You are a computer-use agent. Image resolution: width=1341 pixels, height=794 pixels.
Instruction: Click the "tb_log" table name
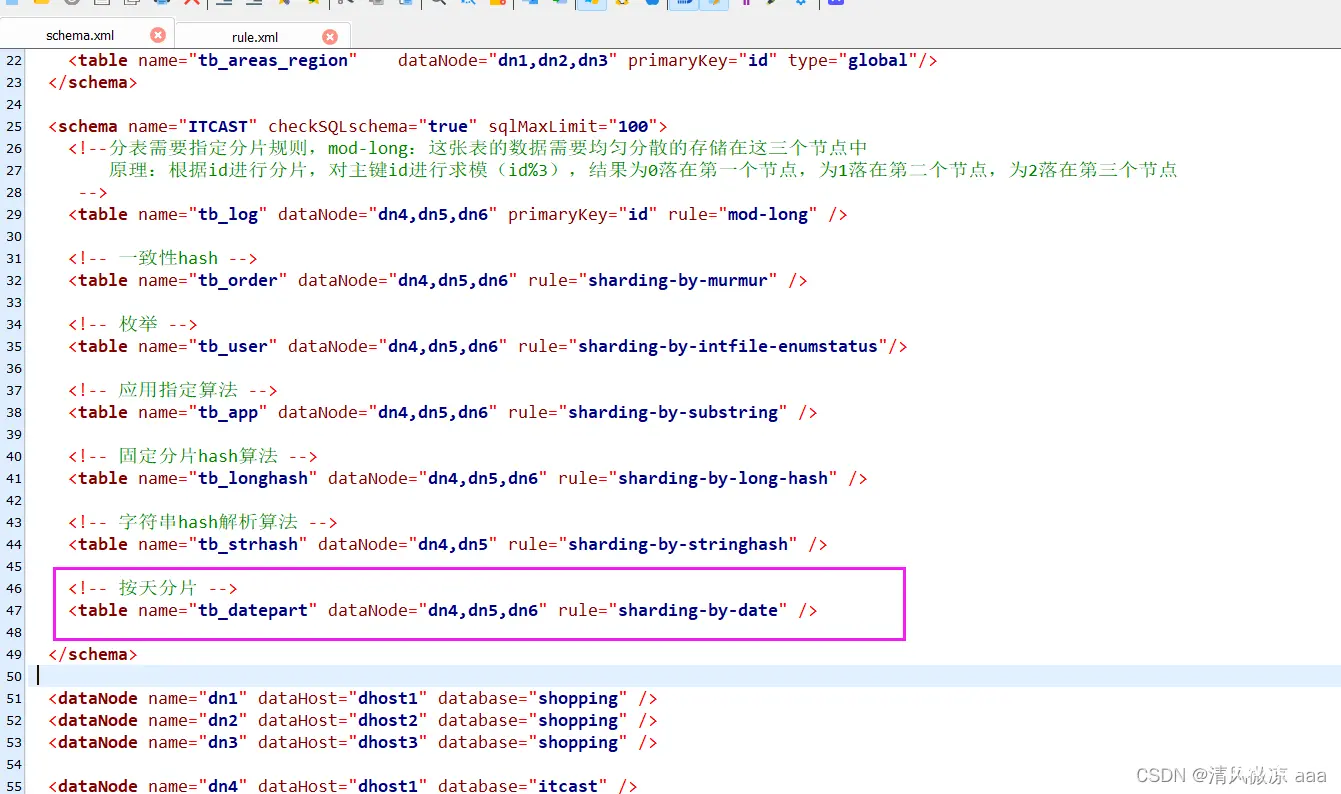(x=228, y=214)
